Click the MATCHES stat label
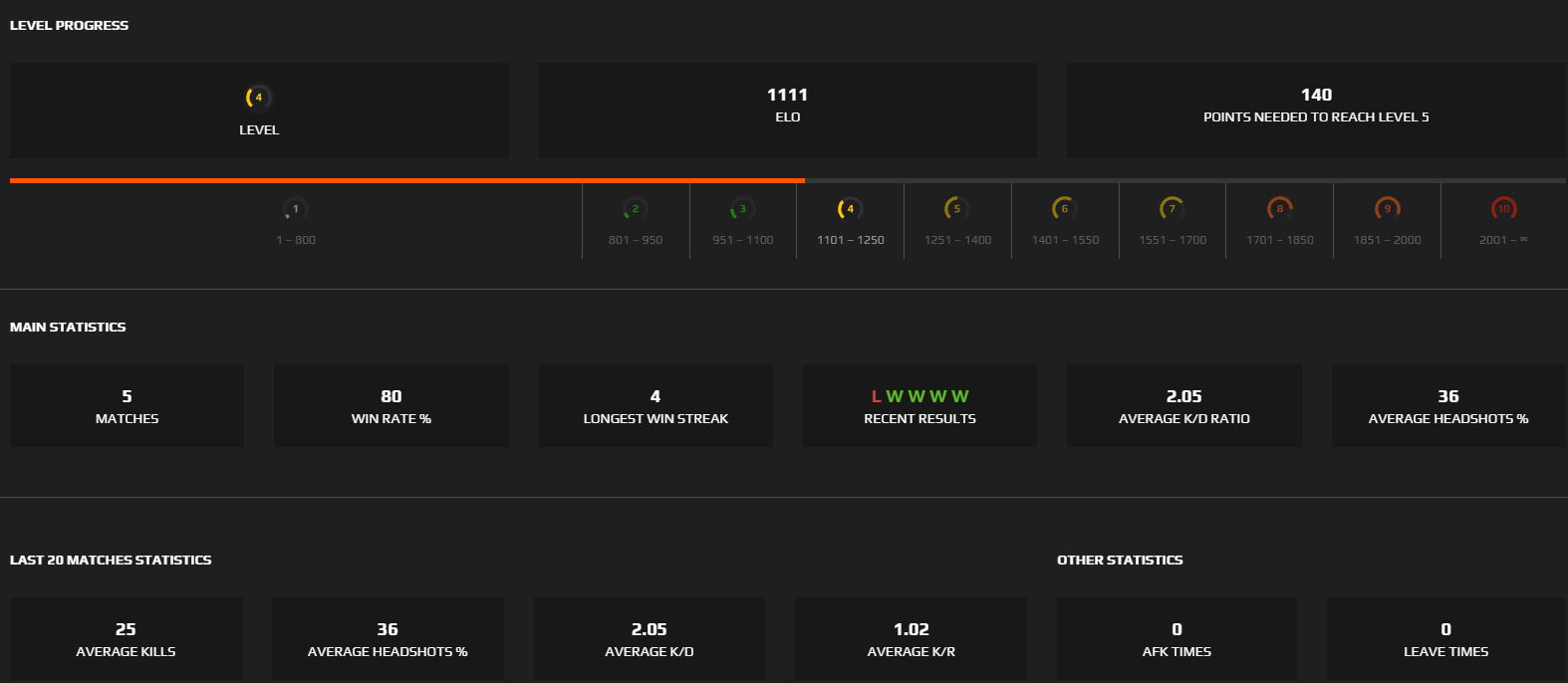This screenshot has width=1568, height=683. 127,419
